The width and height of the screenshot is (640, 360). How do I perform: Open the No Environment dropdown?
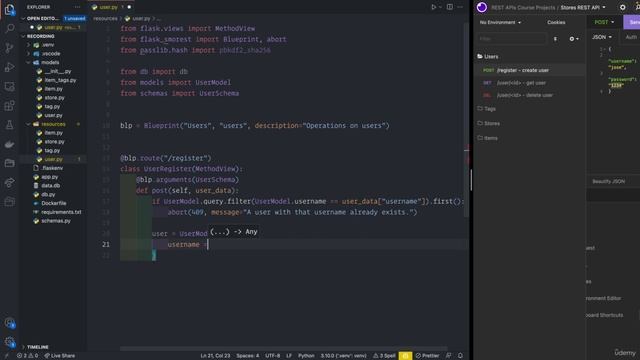pyautogui.click(x=500, y=22)
